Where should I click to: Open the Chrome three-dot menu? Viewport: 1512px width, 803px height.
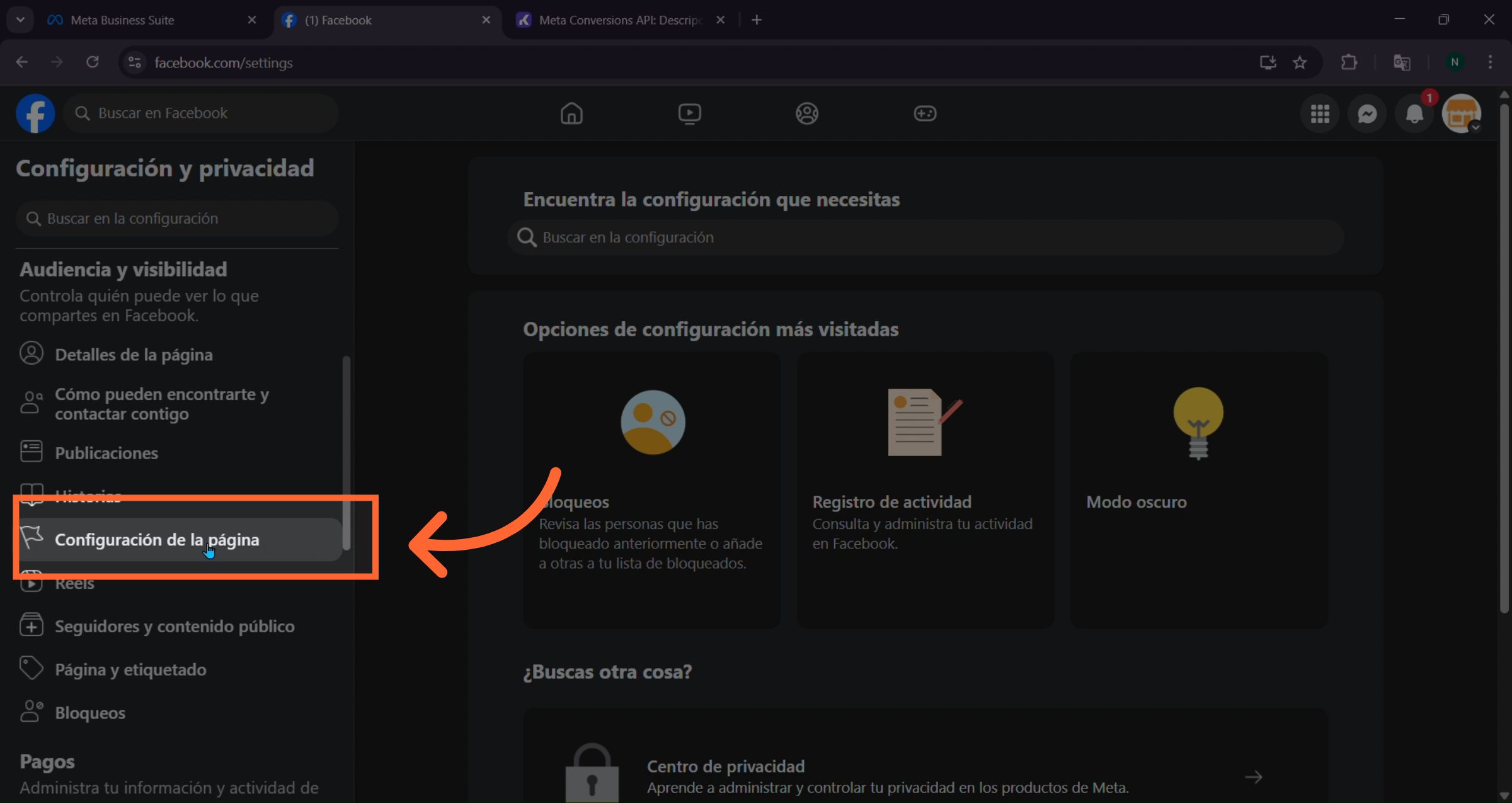[x=1491, y=62]
